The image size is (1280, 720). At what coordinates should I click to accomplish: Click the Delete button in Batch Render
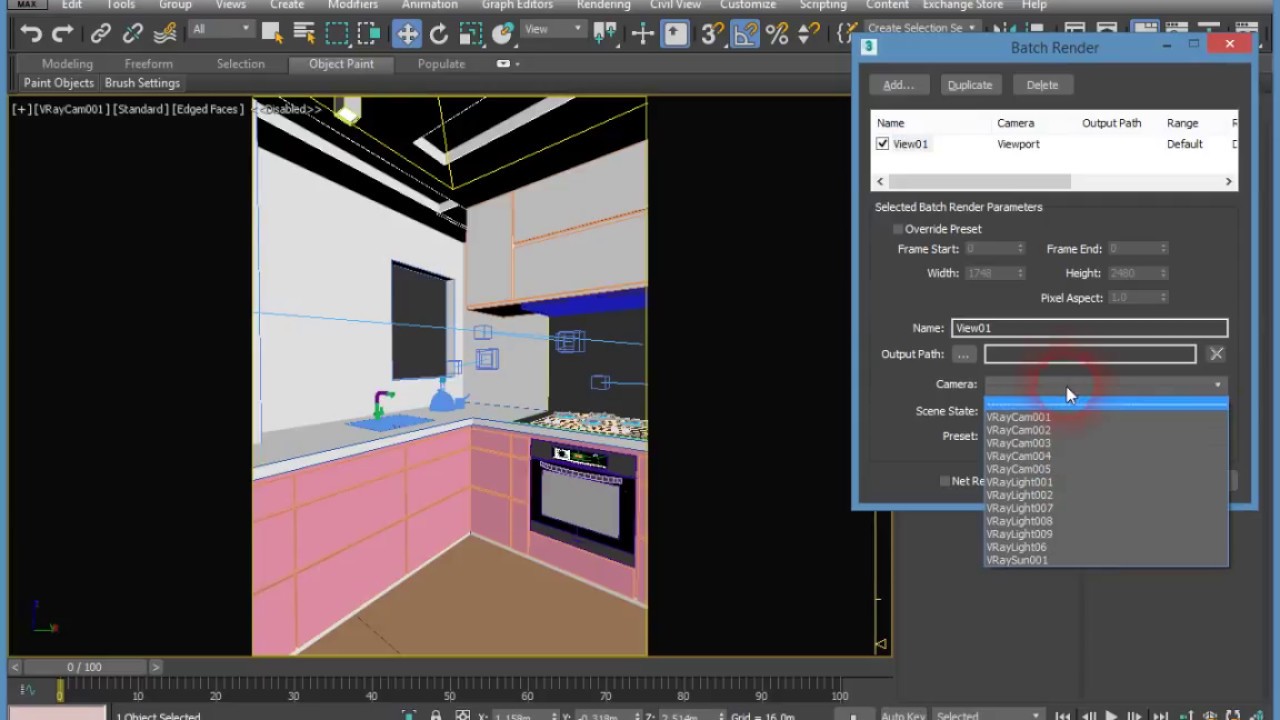point(1042,85)
